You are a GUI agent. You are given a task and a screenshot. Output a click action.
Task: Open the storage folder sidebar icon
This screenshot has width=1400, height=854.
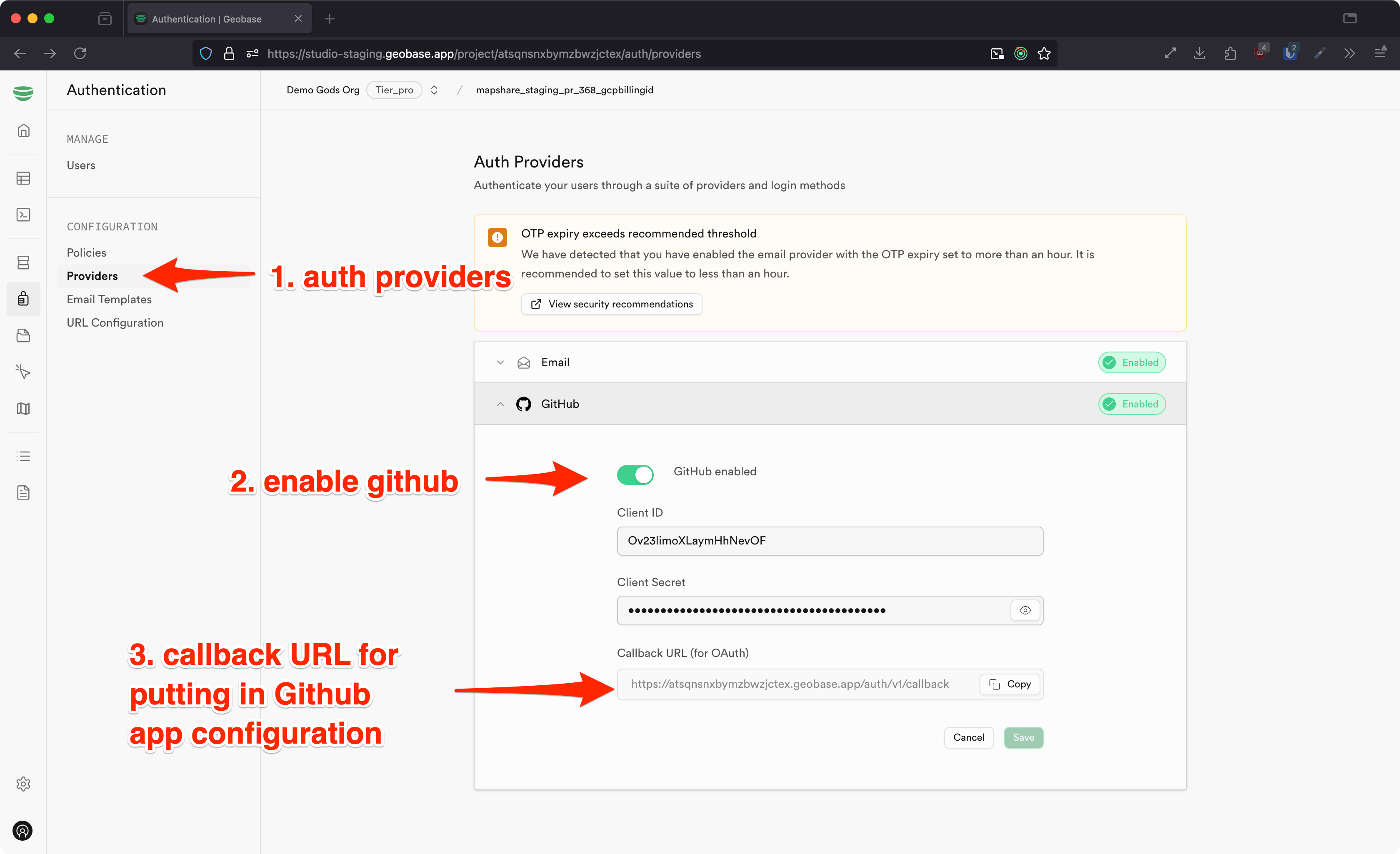pos(23,335)
